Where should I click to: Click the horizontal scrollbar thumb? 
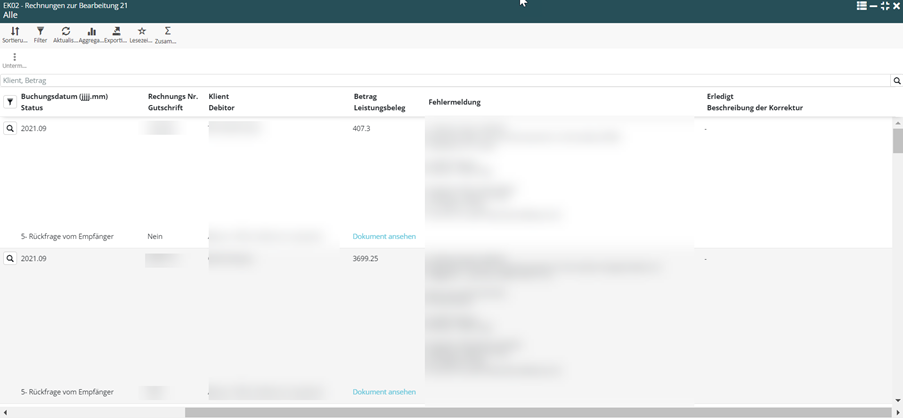(x=537, y=412)
